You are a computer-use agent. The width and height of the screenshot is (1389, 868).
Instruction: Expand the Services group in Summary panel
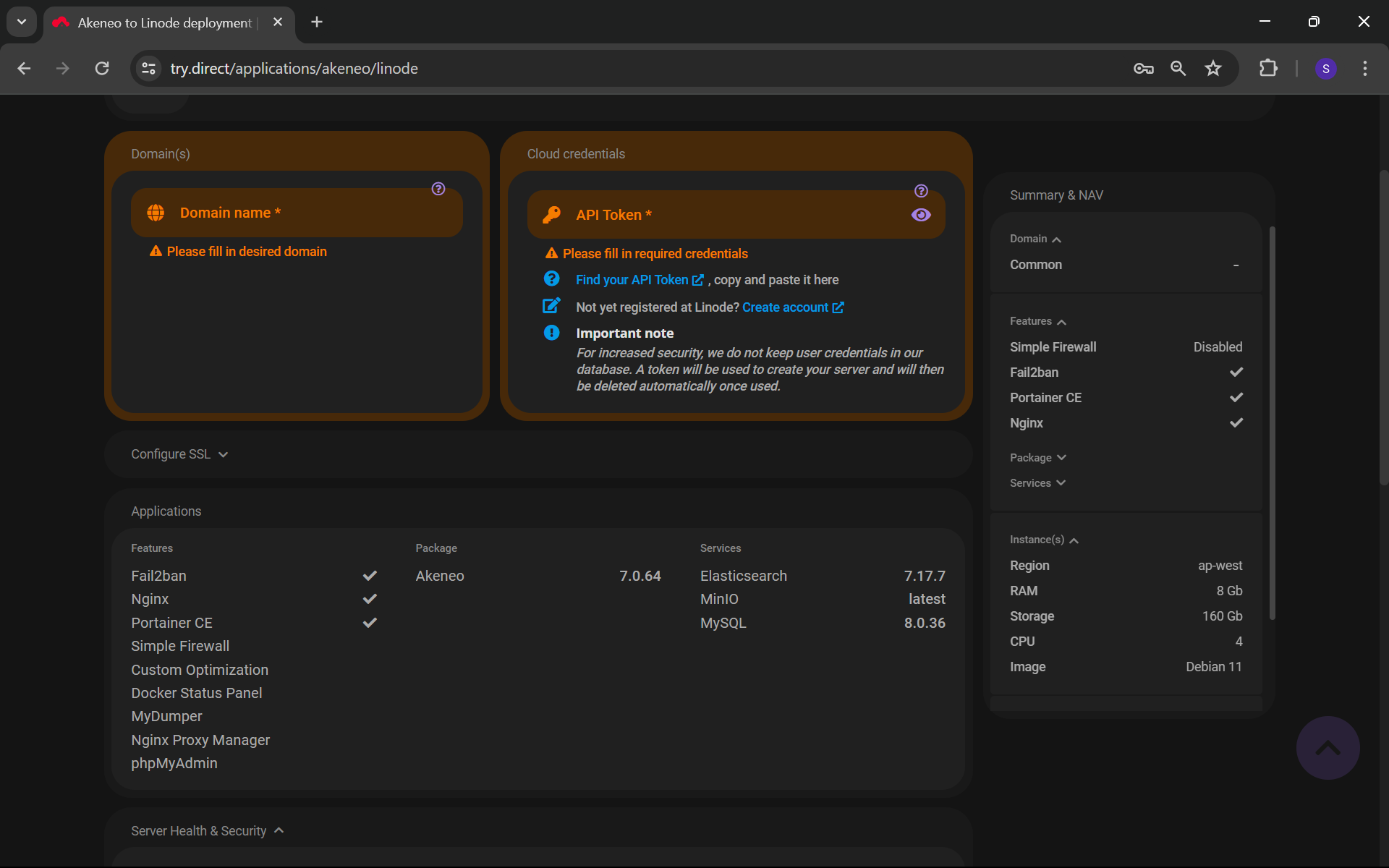[x=1037, y=483]
